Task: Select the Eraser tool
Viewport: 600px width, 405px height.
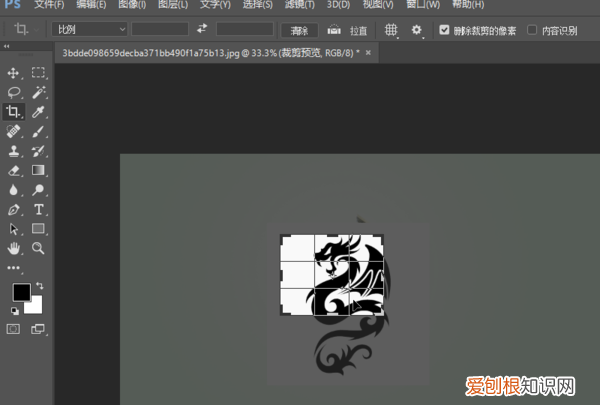Action: click(14, 170)
